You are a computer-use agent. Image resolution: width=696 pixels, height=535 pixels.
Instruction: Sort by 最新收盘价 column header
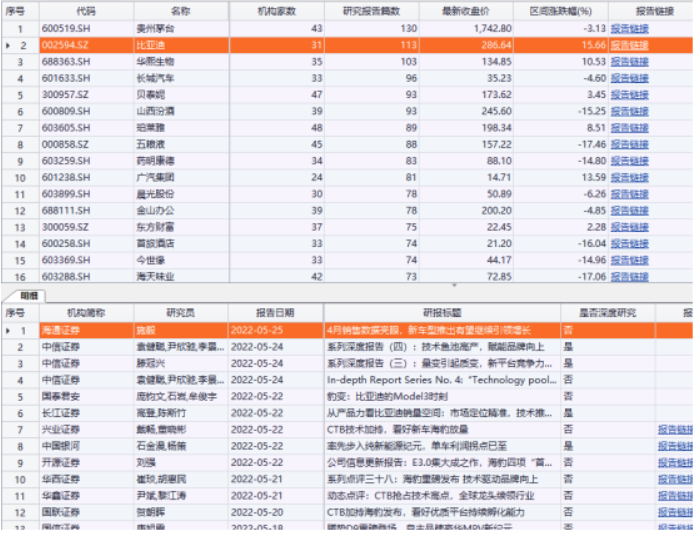(466, 11)
